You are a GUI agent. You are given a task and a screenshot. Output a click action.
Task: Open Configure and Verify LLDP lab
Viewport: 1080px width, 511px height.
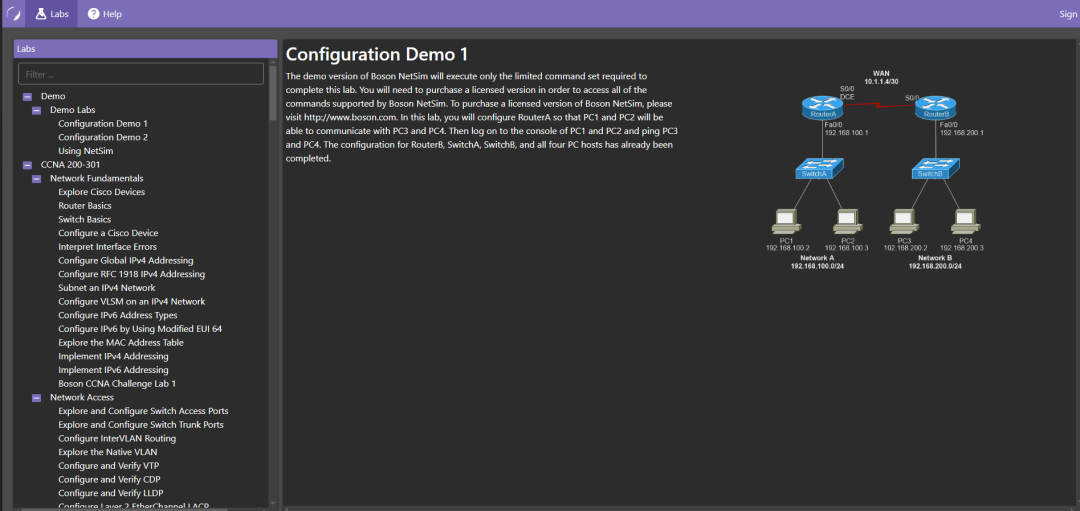(111, 493)
